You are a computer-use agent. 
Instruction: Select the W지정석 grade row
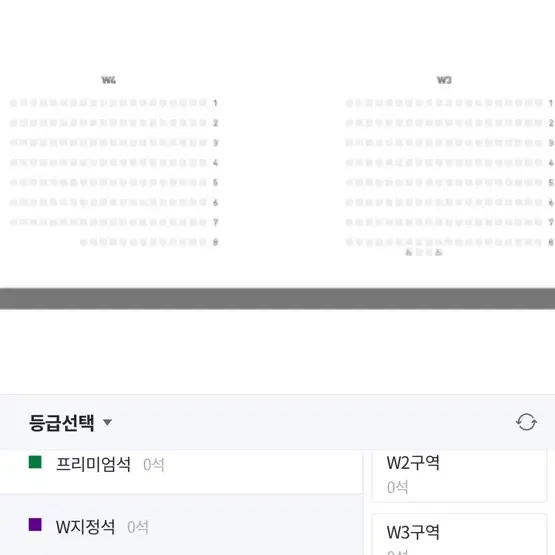click(x=181, y=527)
